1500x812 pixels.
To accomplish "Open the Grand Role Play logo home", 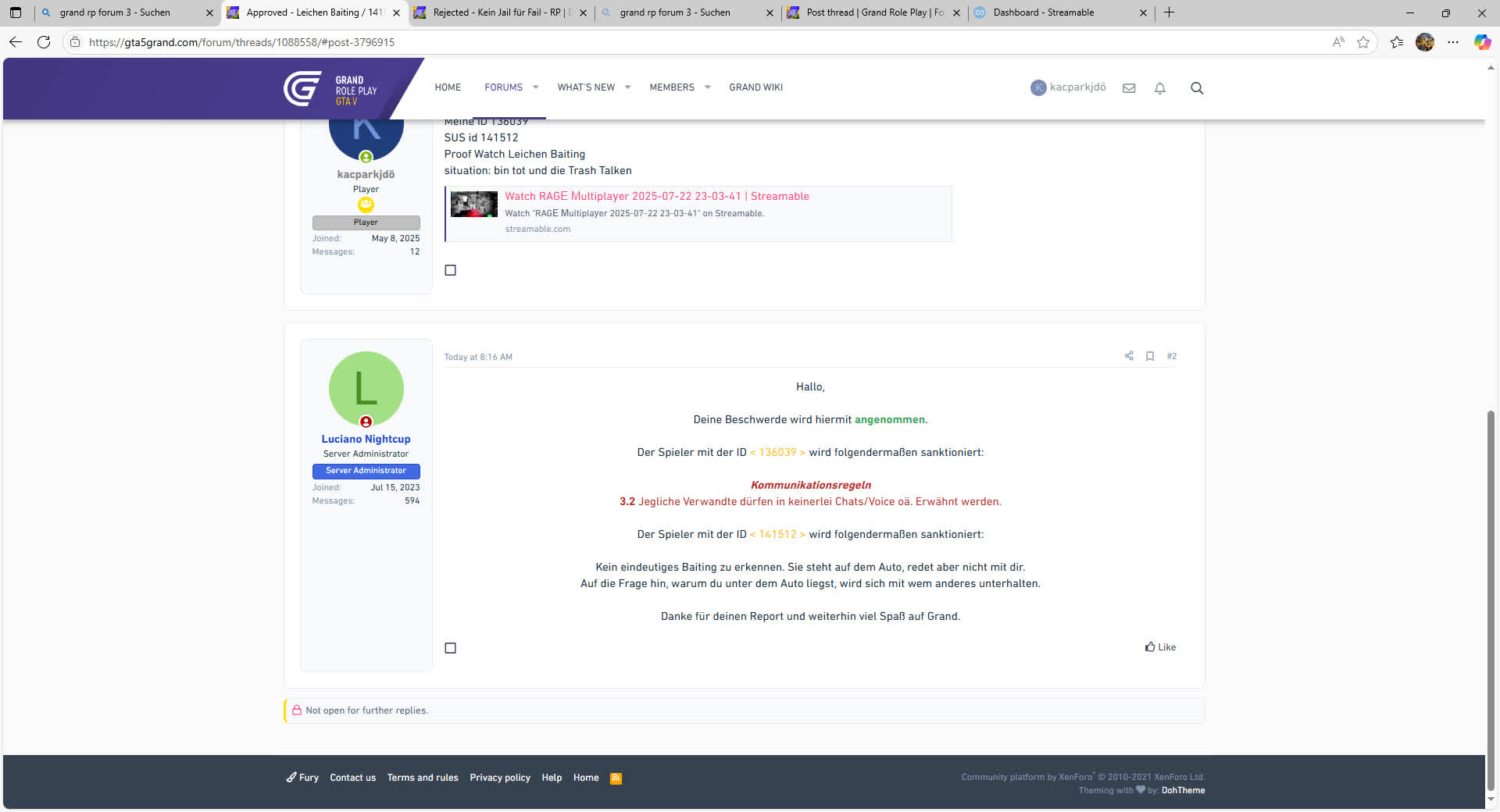I will pyautogui.click(x=330, y=88).
